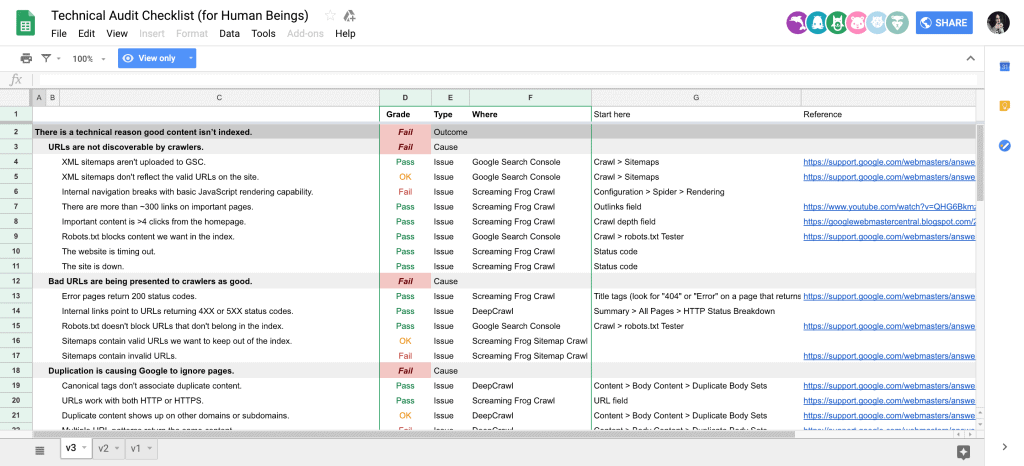
Task: Open the Edit menu
Action: click(86, 33)
